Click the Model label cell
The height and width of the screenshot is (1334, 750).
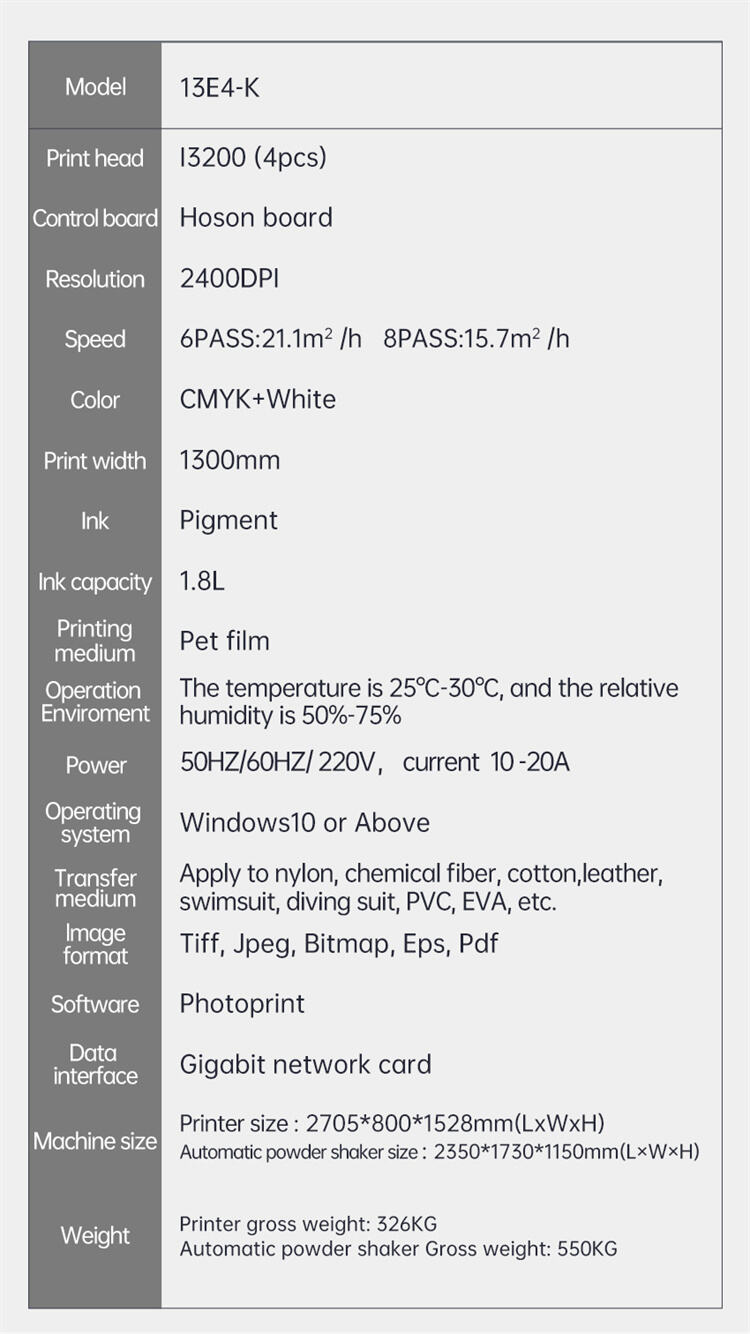click(x=95, y=87)
